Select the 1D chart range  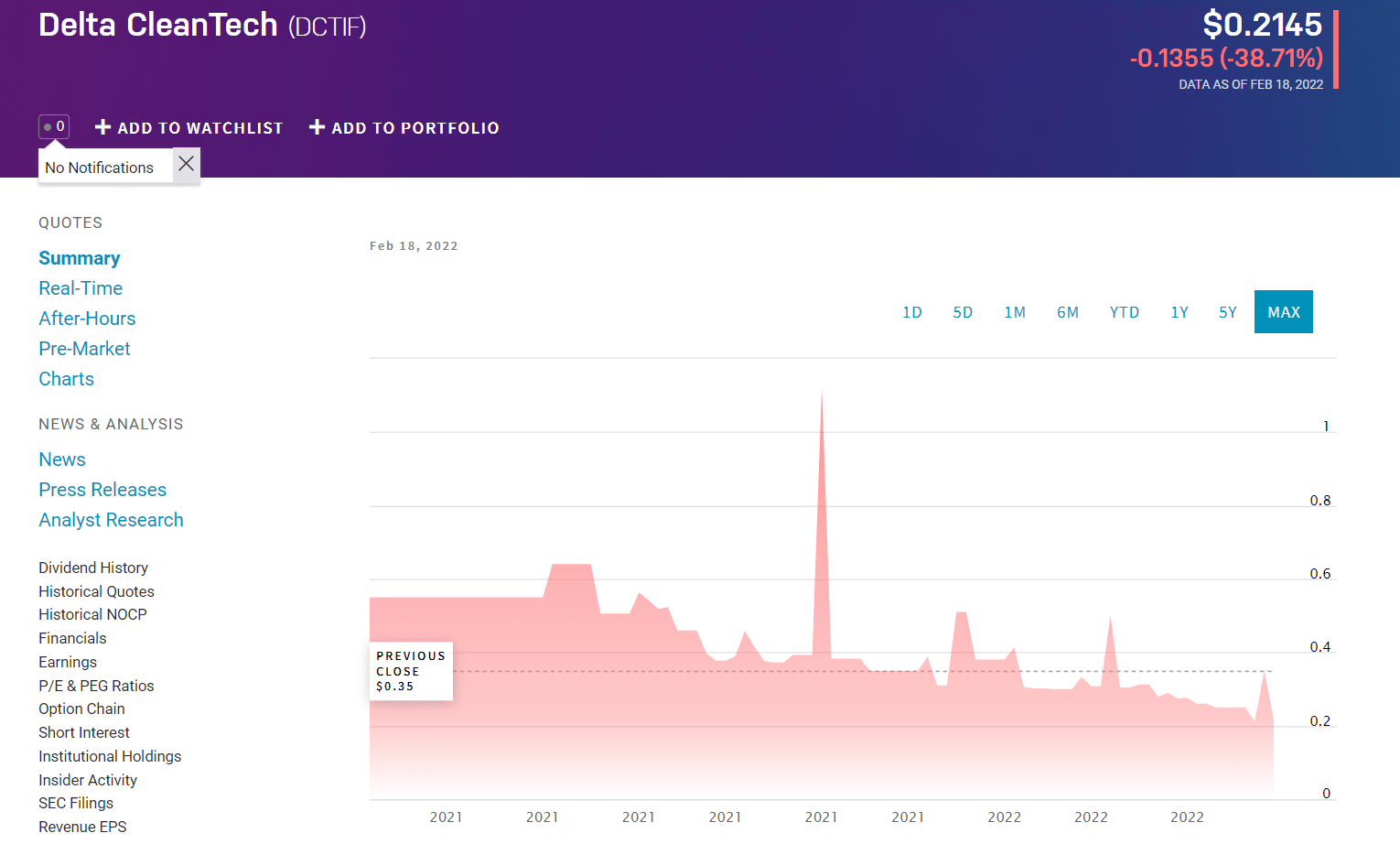(912, 312)
